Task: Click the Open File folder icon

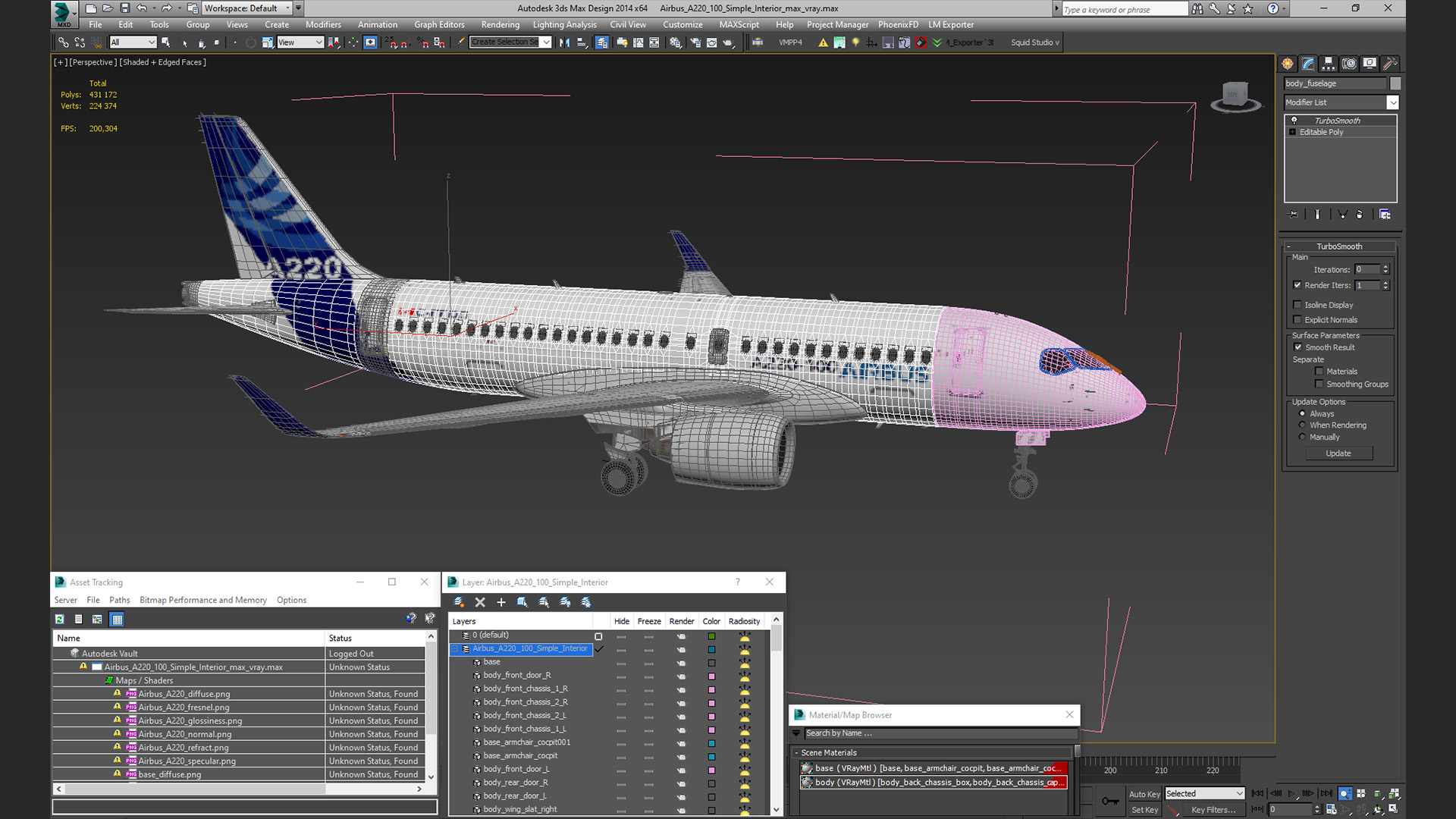Action: click(108, 8)
